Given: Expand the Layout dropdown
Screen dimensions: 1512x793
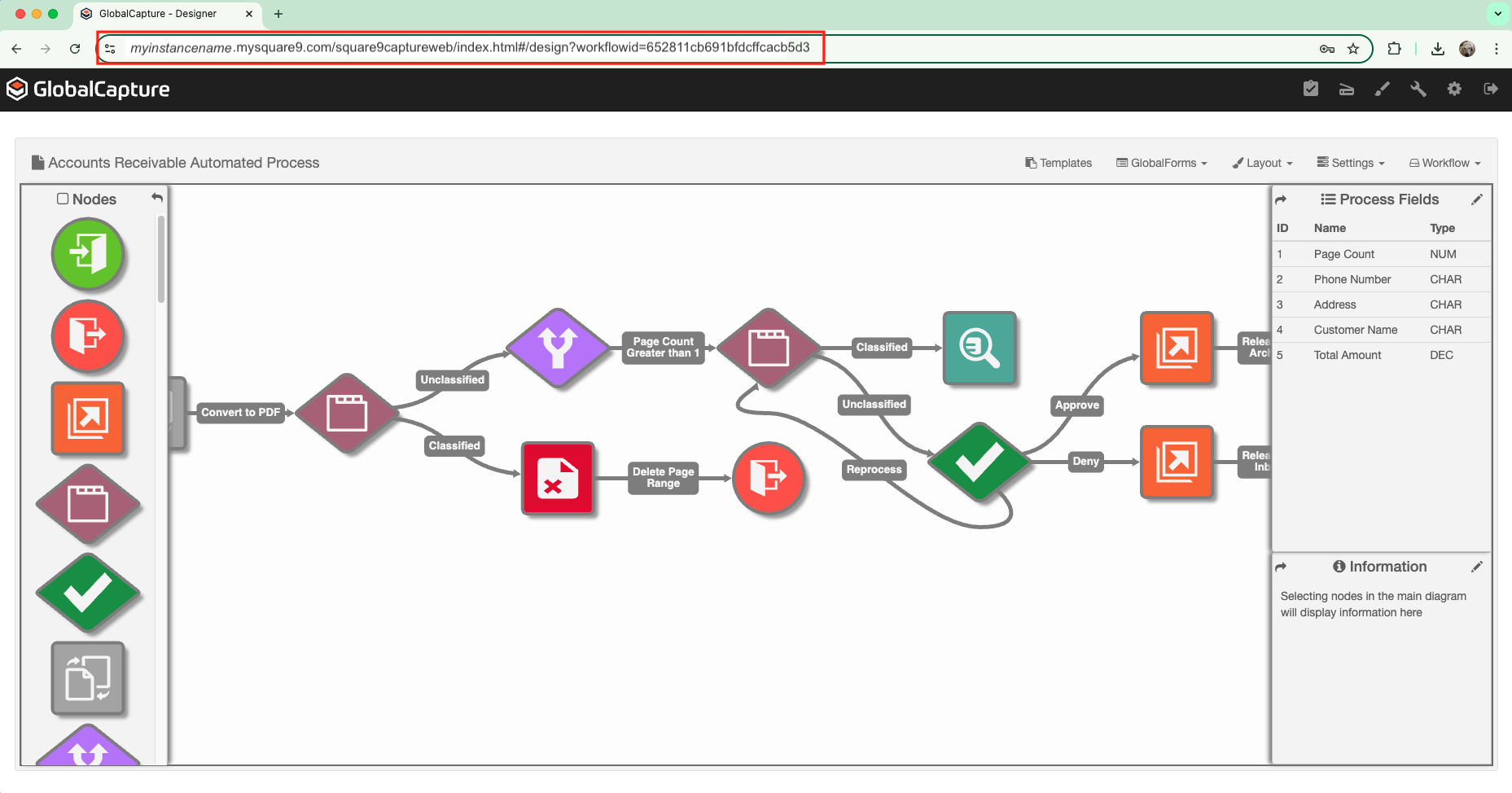Looking at the screenshot, I should click(x=1262, y=163).
